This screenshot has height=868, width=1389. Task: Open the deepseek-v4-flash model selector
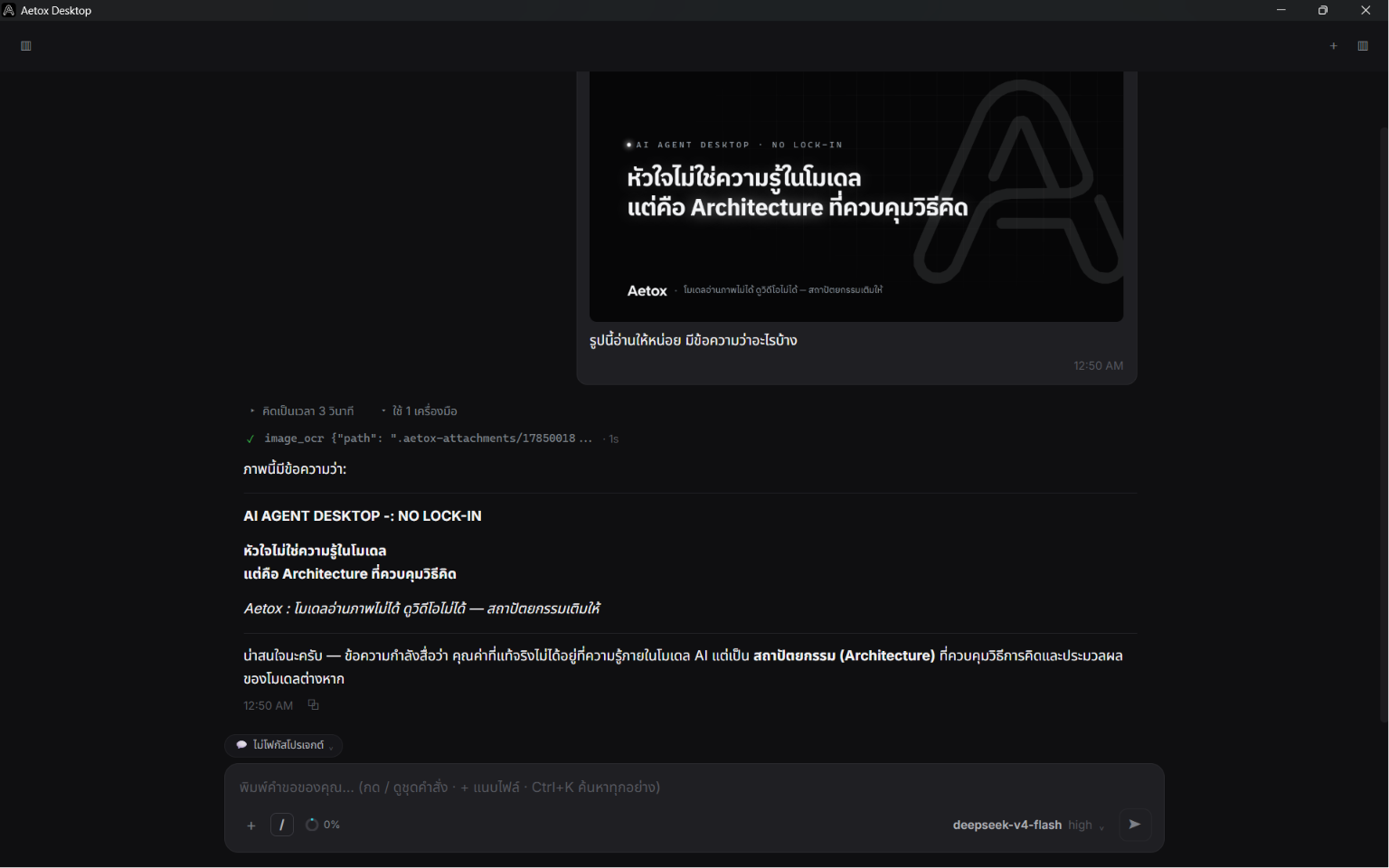[x=1028, y=826]
